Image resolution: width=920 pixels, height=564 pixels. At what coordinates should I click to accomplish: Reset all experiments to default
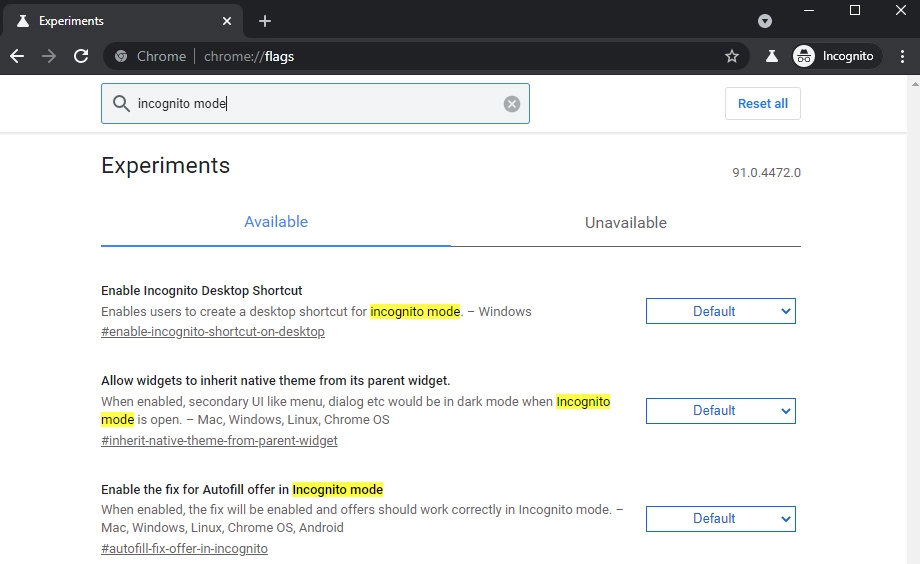click(x=763, y=104)
